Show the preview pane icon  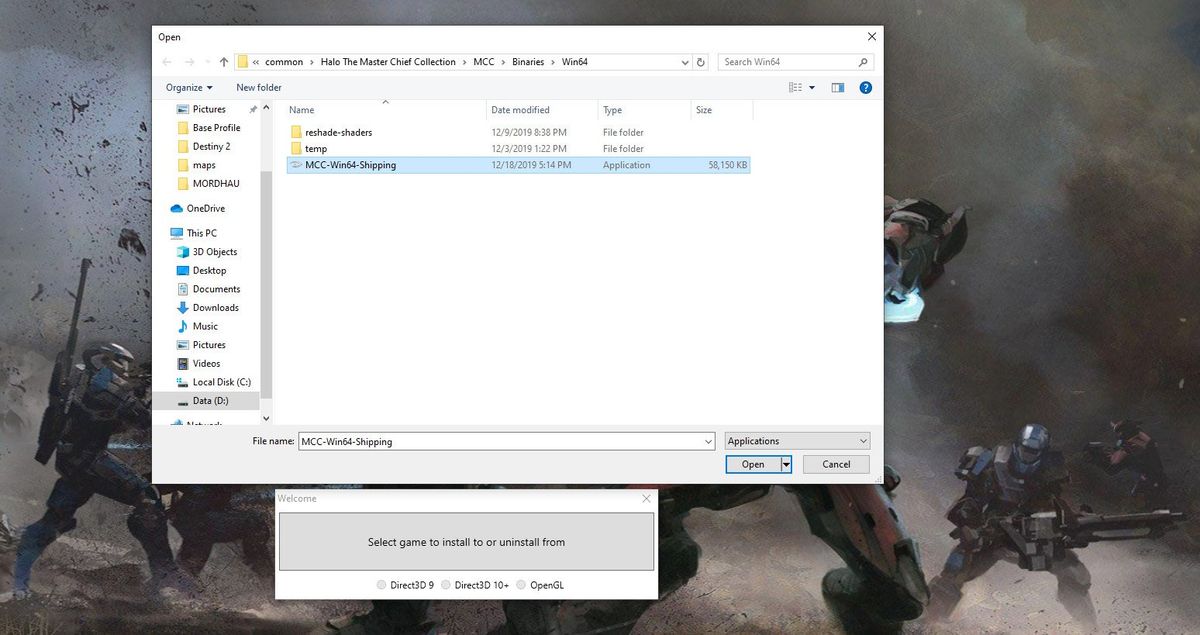(x=838, y=87)
